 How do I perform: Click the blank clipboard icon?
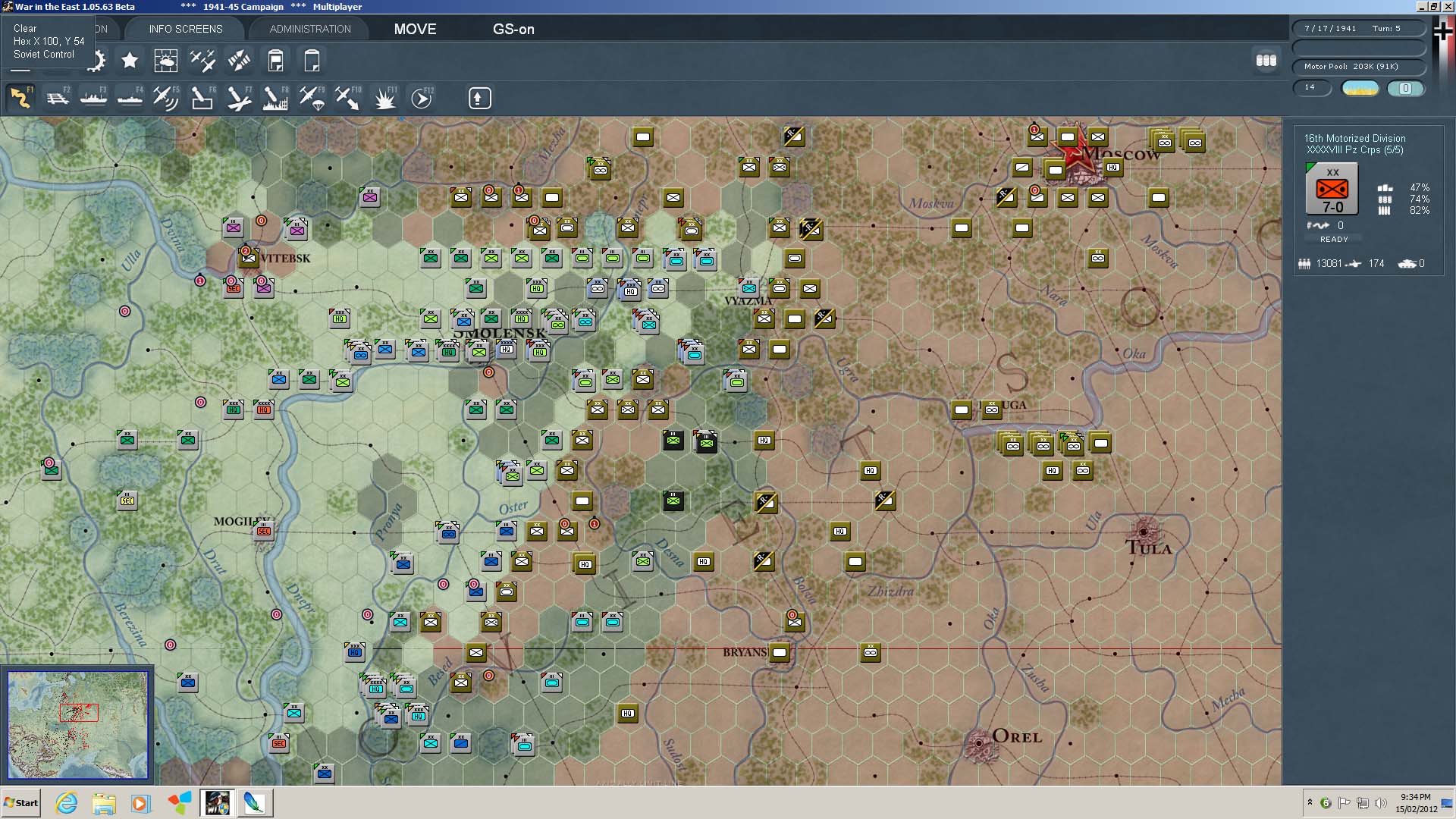[312, 60]
